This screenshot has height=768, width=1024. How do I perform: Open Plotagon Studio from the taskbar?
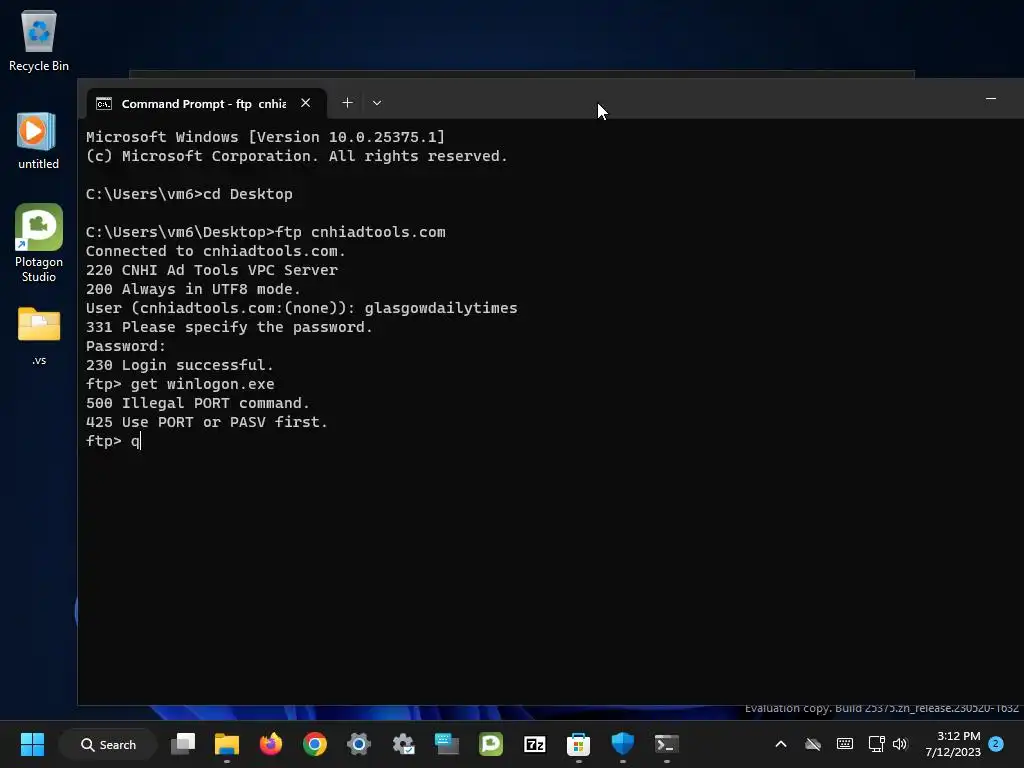pyautogui.click(x=490, y=744)
